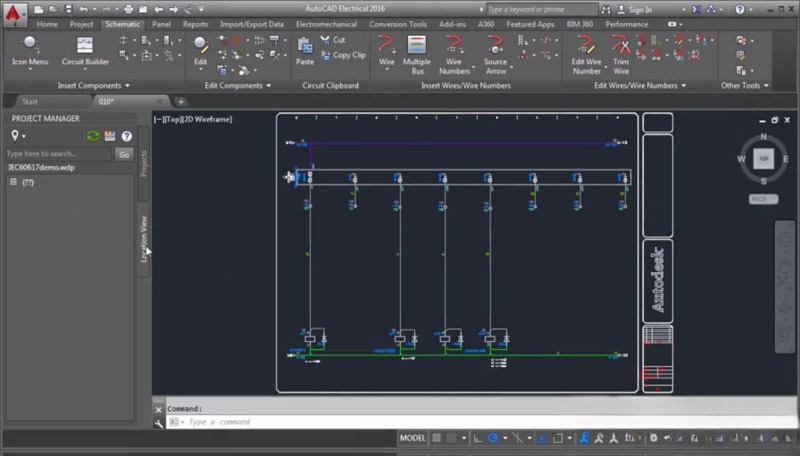Screen dimensions: 800x456
Task: Open the Import/Export Data tab
Action: (x=252, y=24)
